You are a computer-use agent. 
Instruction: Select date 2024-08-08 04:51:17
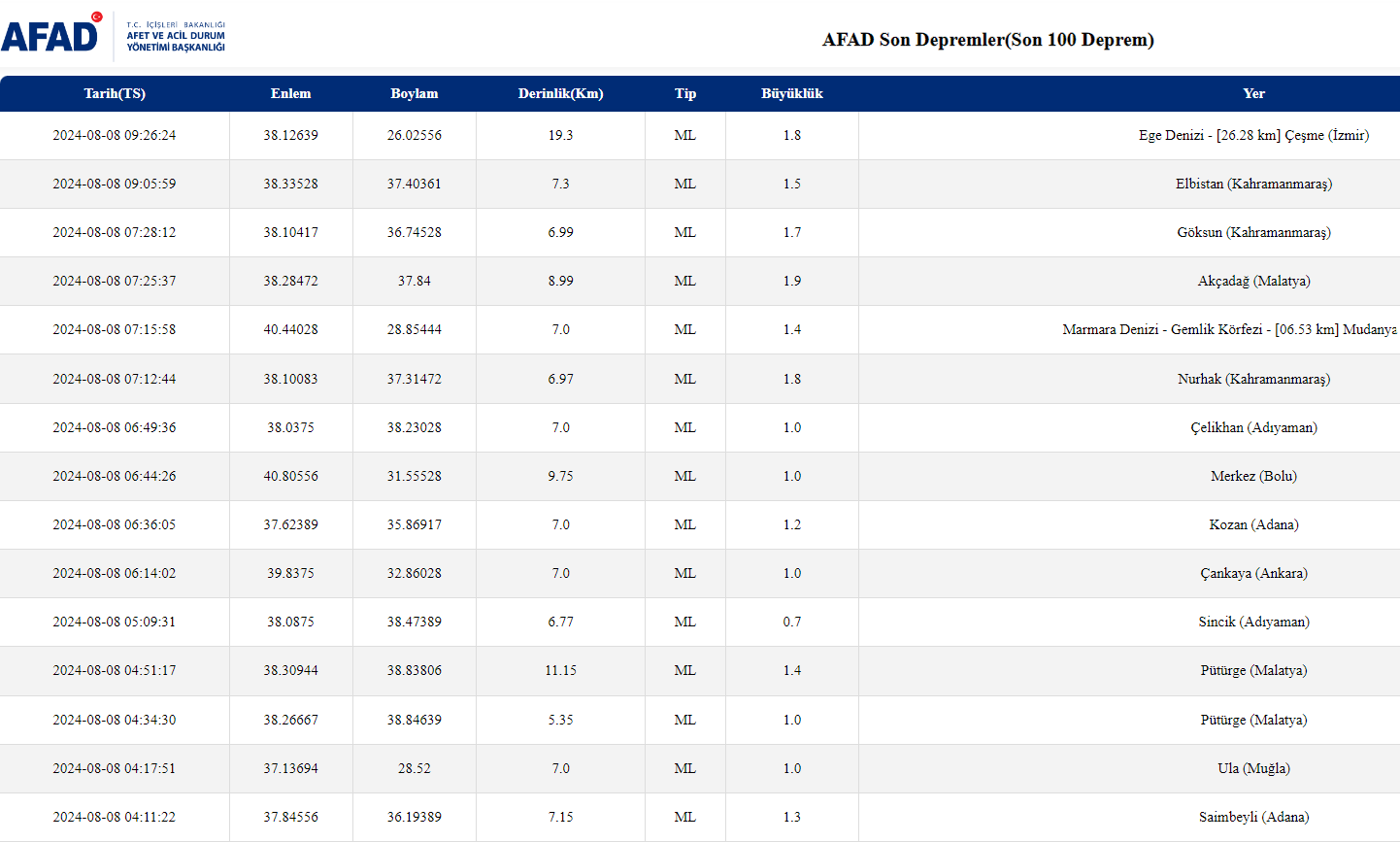115,671
